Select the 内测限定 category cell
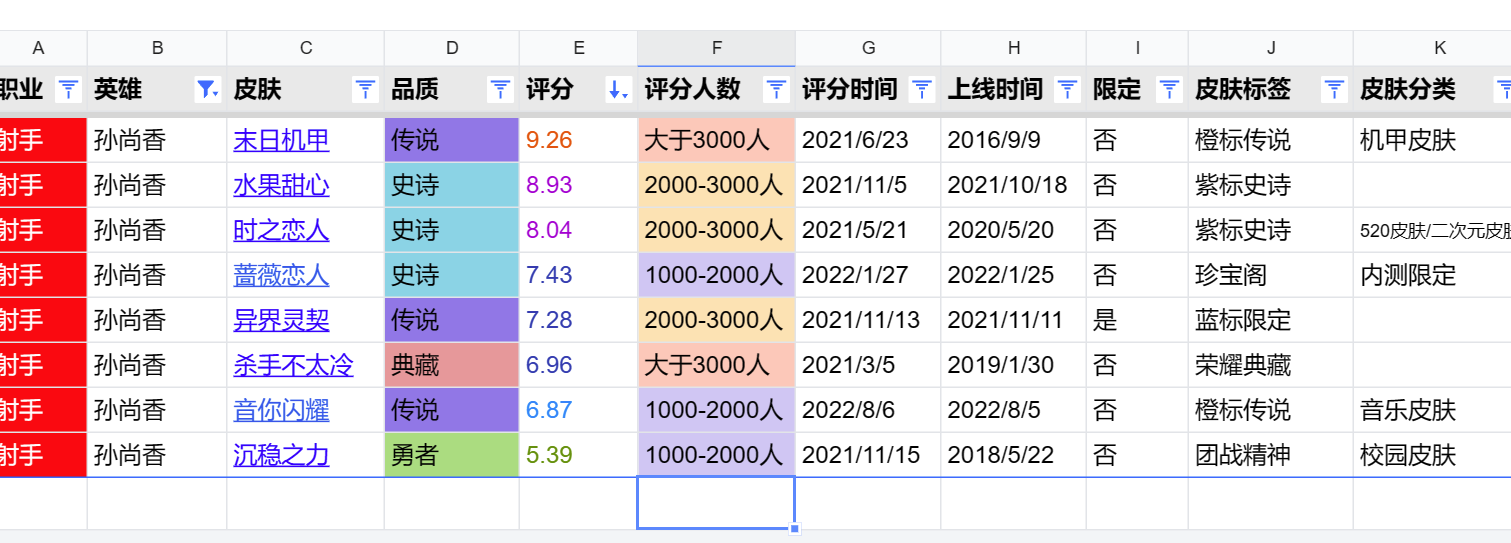The height and width of the screenshot is (543, 1511). tap(1432, 275)
